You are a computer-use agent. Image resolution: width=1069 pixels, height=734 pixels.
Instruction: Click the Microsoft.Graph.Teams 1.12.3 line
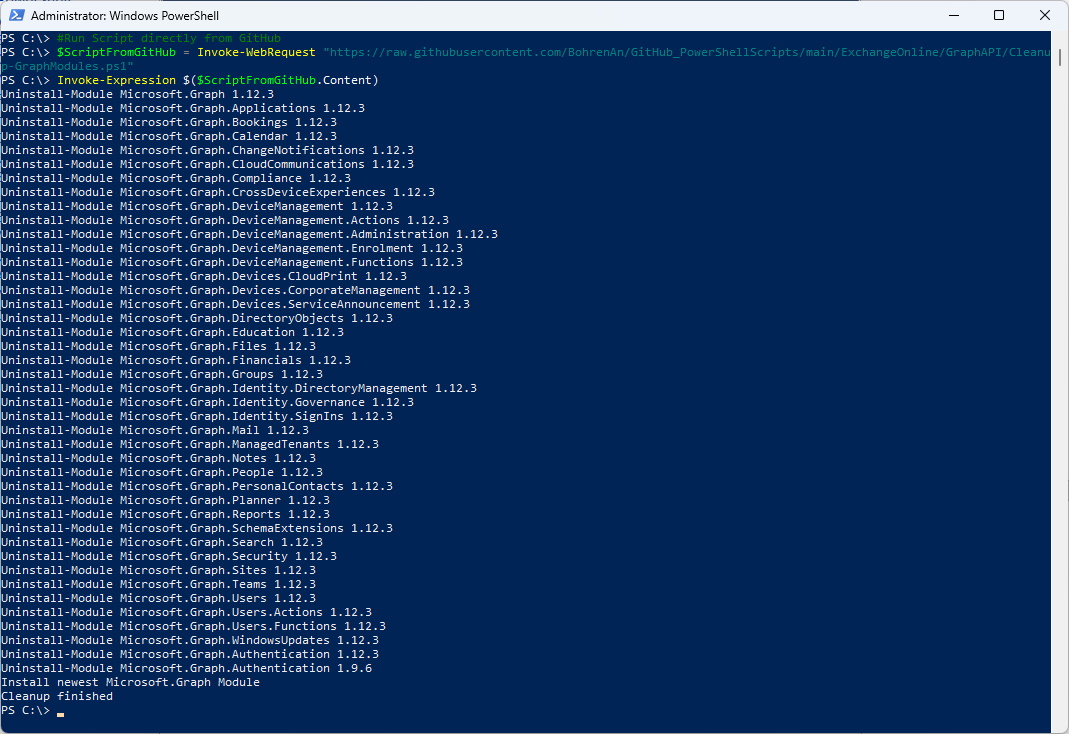[x=158, y=584]
